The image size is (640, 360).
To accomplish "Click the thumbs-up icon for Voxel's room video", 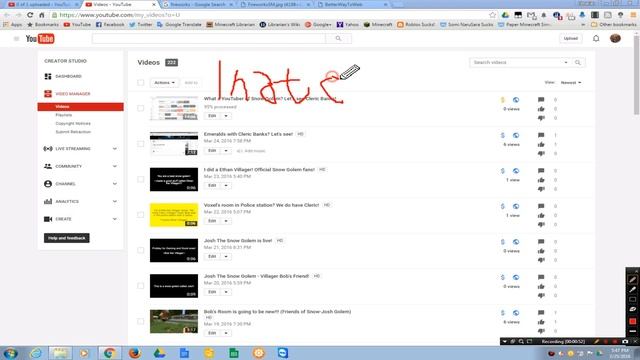I will coord(541,216).
